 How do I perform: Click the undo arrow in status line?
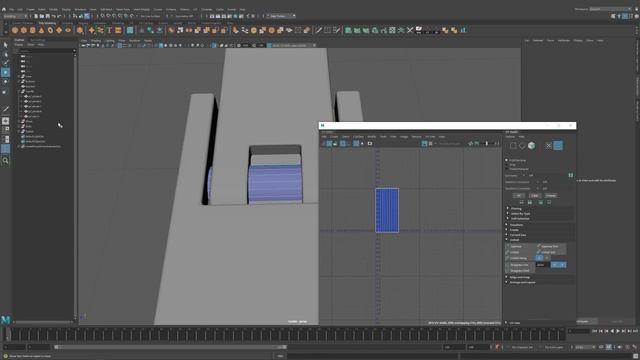53,16
